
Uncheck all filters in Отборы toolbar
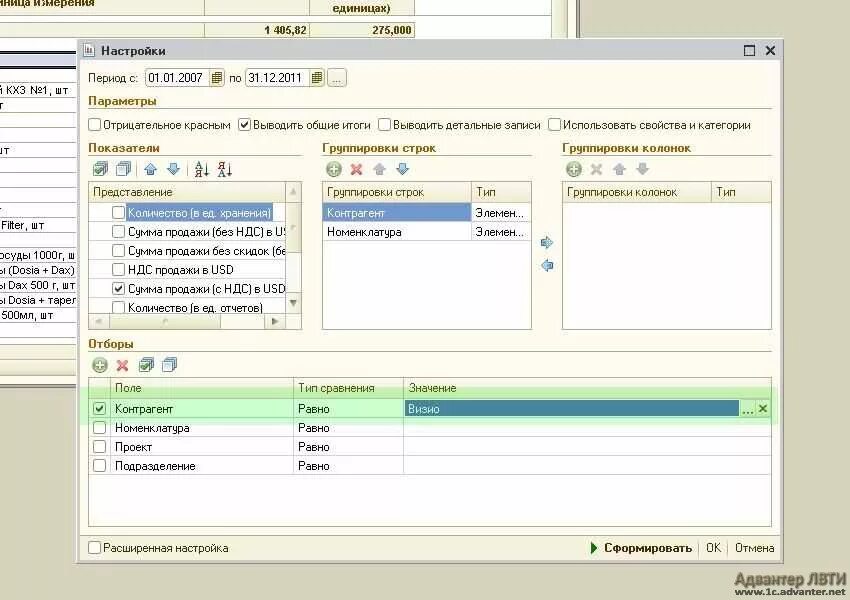pyautogui.click(x=170, y=365)
